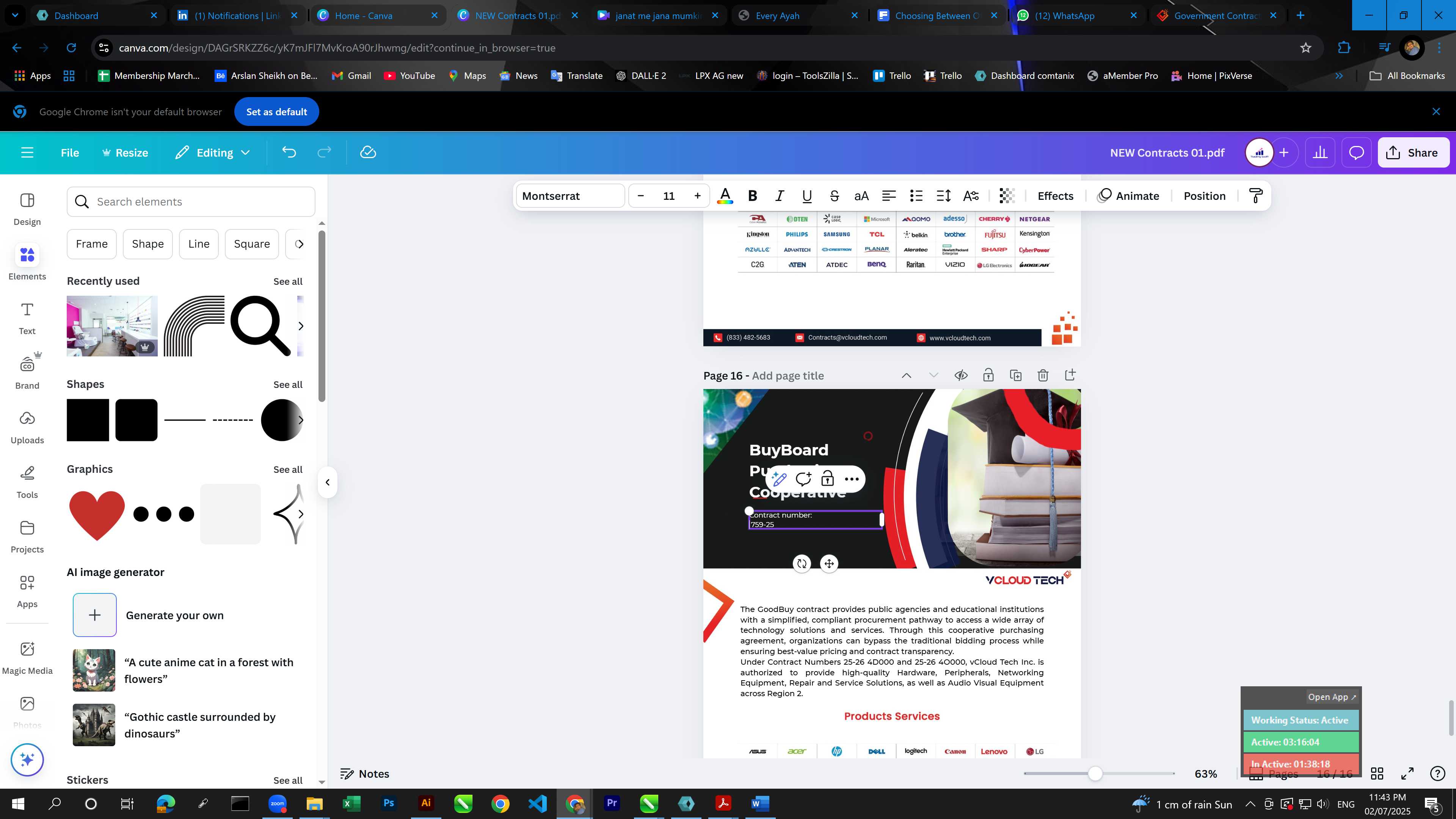Choose text color with the A icon

point(725,196)
